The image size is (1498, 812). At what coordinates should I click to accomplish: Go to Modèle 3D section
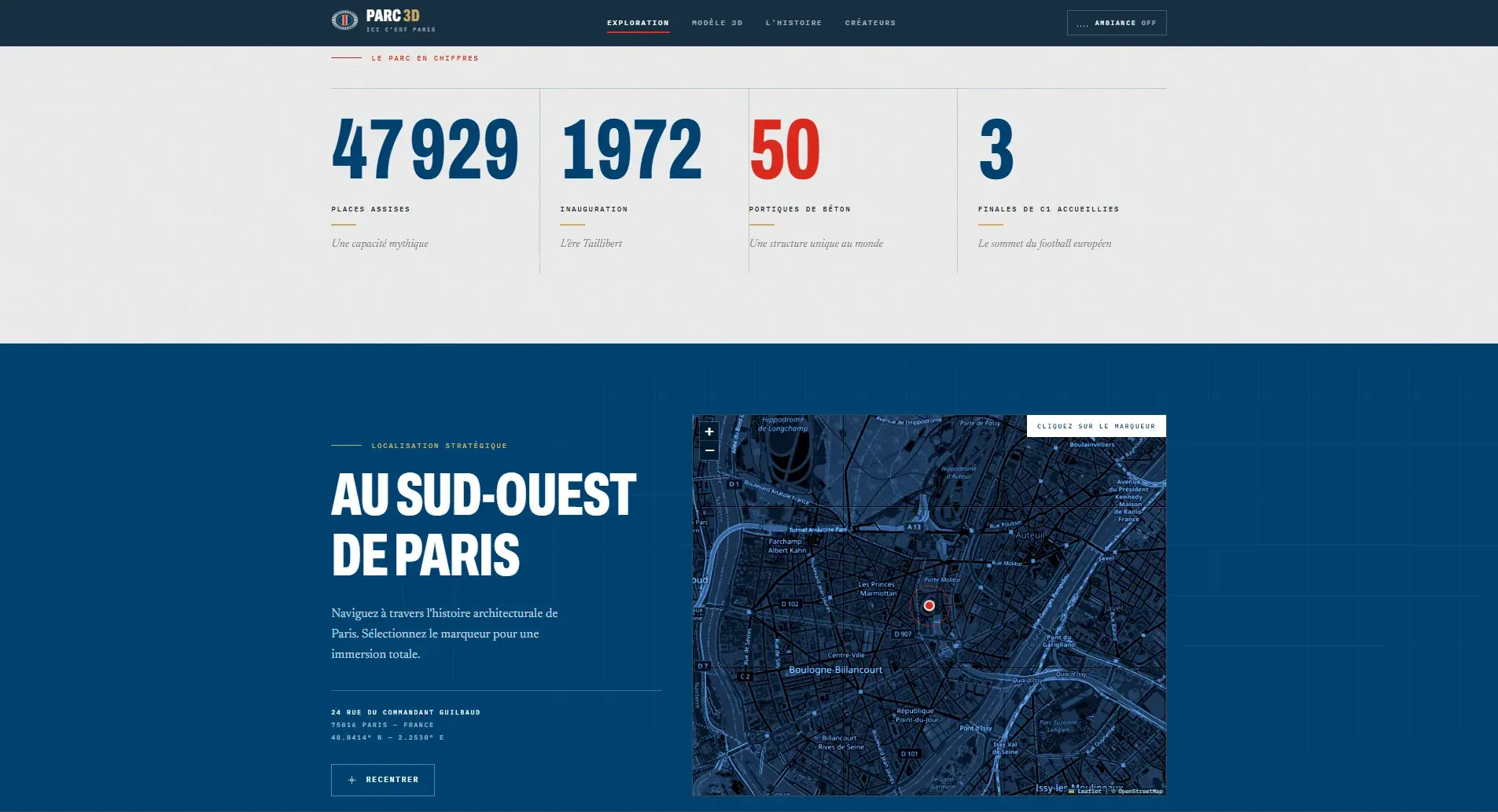click(x=717, y=23)
